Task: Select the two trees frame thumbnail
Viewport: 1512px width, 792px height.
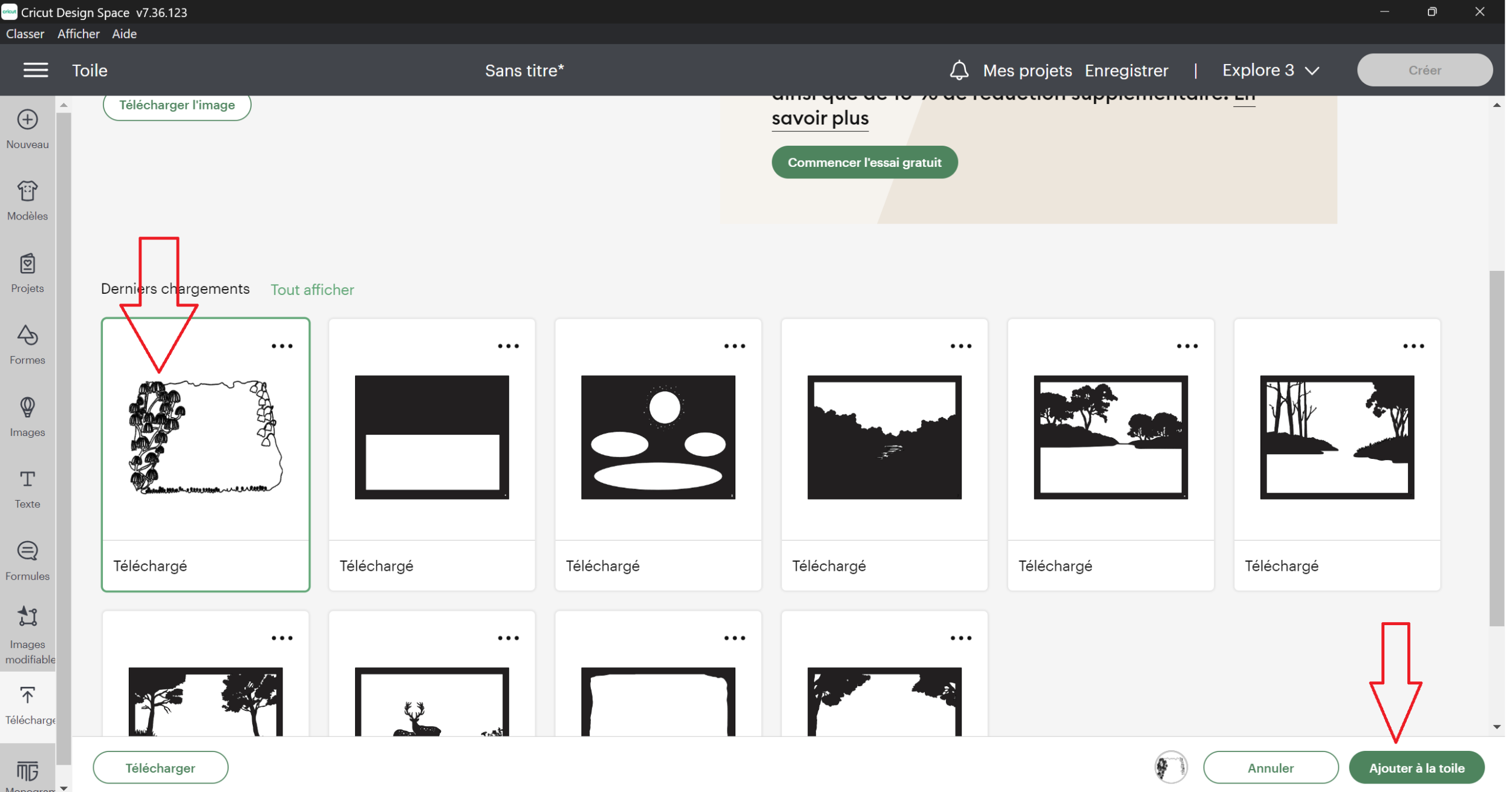Action: point(206,701)
